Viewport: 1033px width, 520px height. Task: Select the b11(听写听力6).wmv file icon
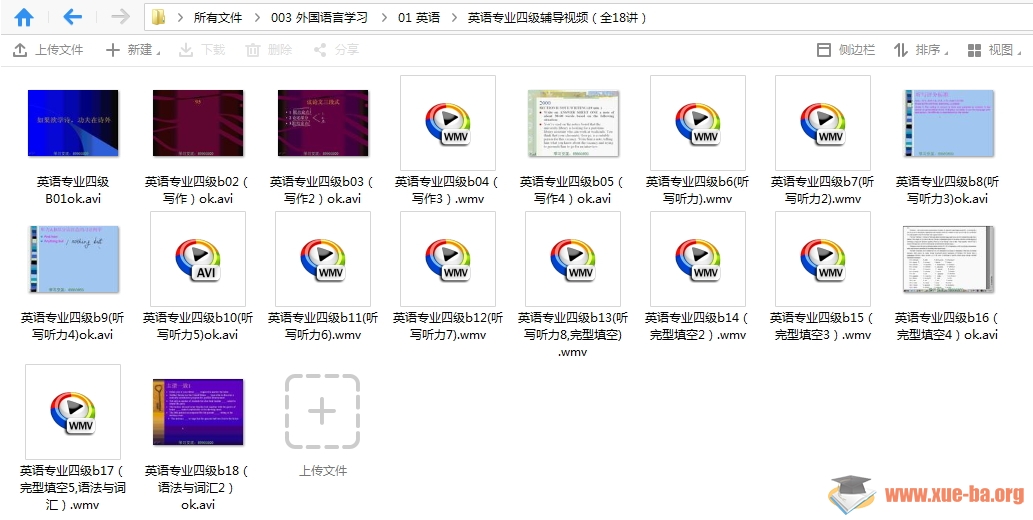click(323, 259)
